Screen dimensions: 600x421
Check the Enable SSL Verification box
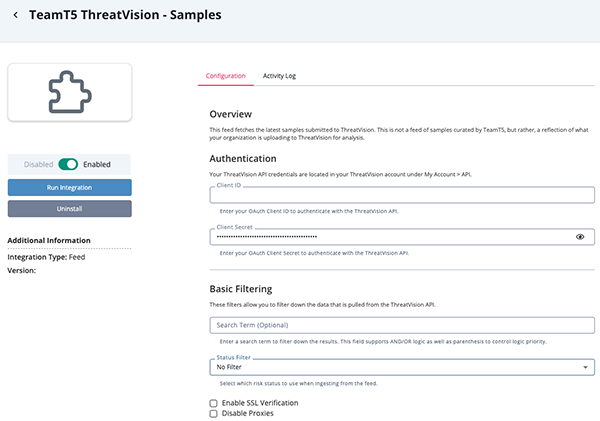coord(214,402)
